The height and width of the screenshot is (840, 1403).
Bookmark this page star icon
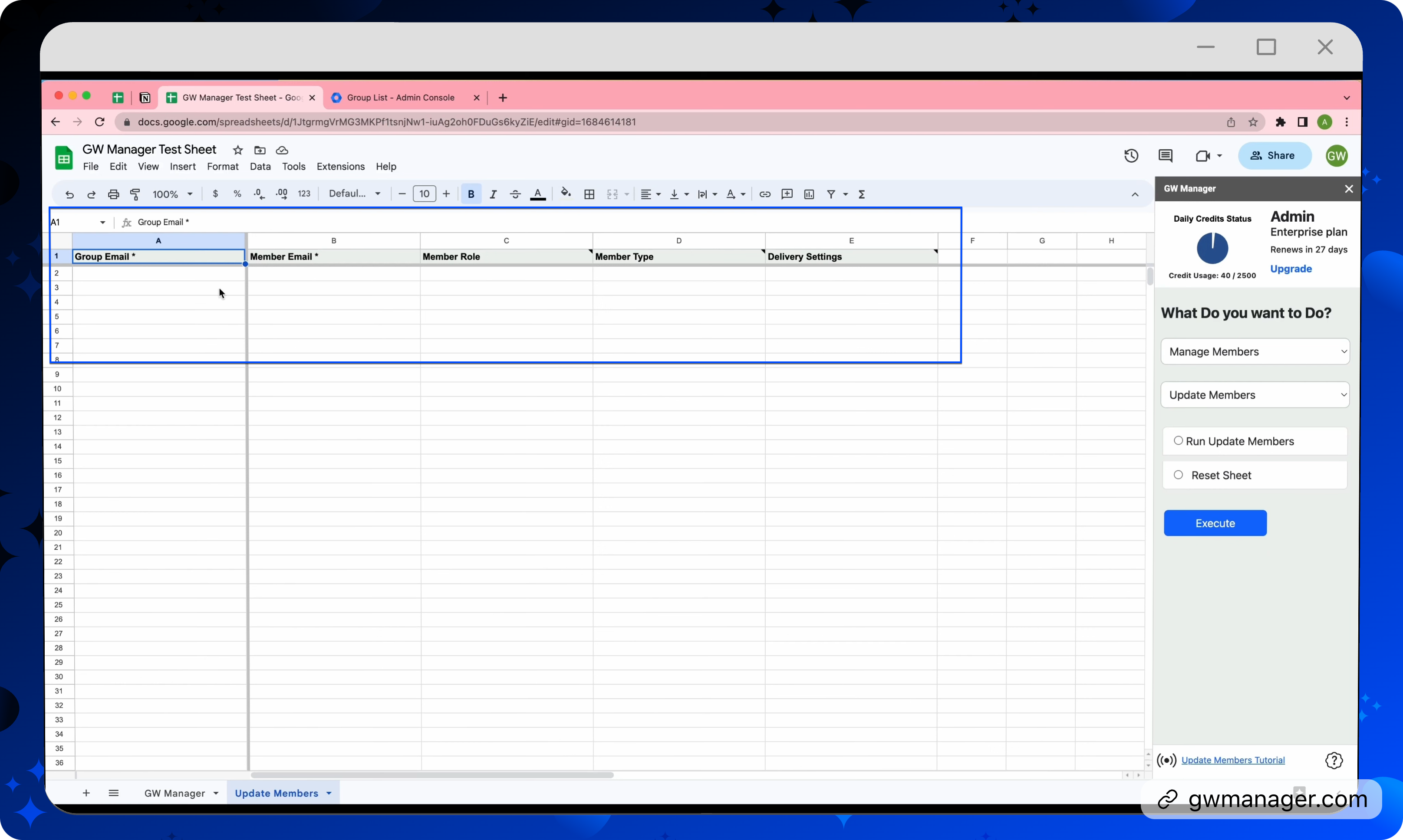(1252, 121)
